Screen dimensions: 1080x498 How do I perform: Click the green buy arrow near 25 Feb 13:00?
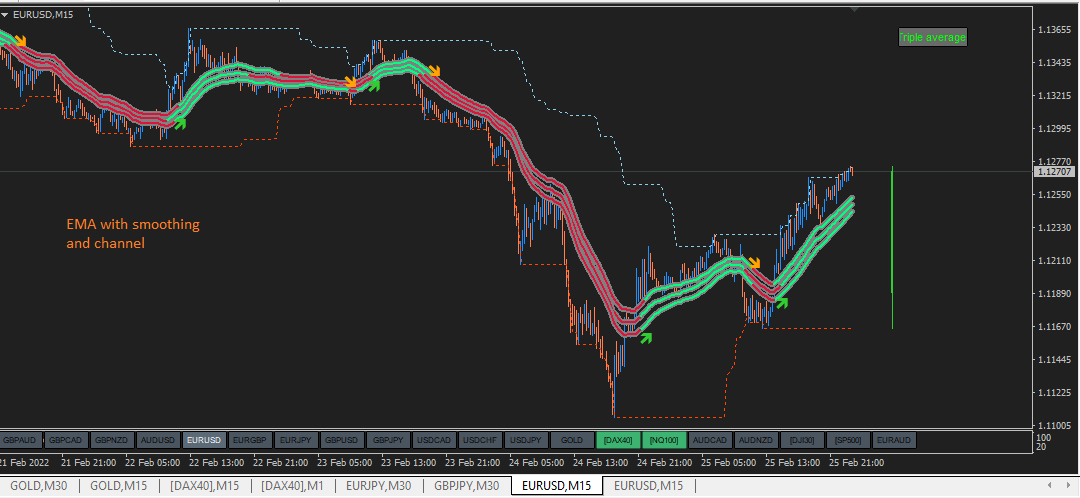(782, 301)
